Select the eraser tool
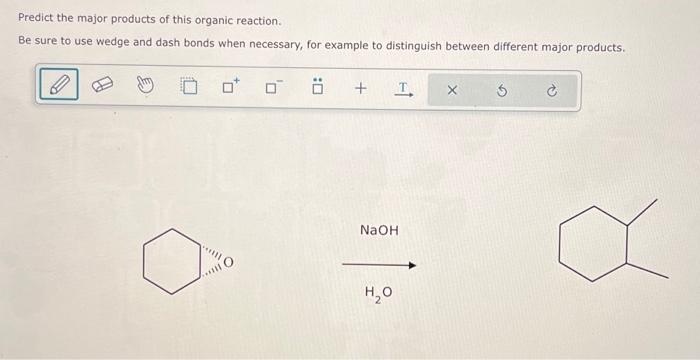 click(x=103, y=85)
